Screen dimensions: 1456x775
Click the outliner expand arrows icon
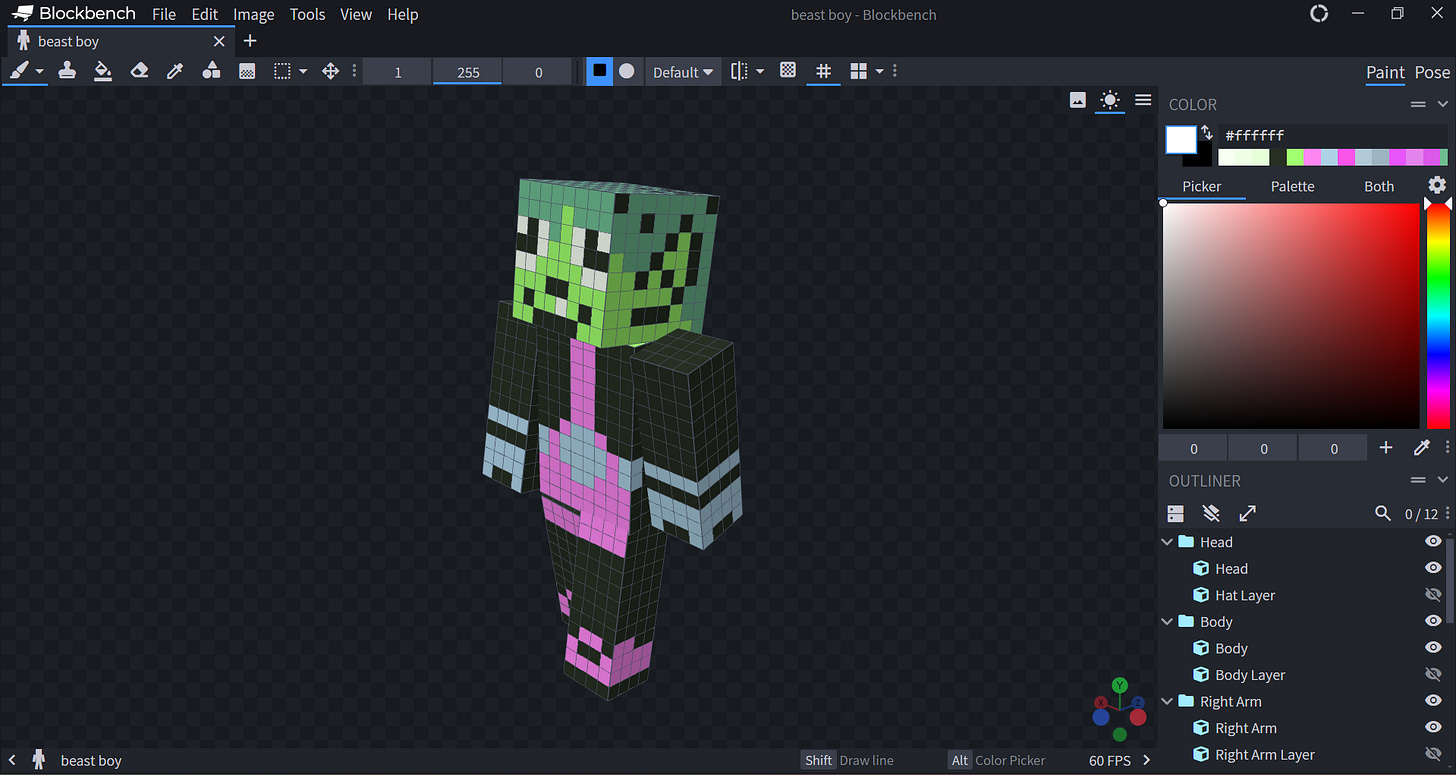pos(1247,513)
